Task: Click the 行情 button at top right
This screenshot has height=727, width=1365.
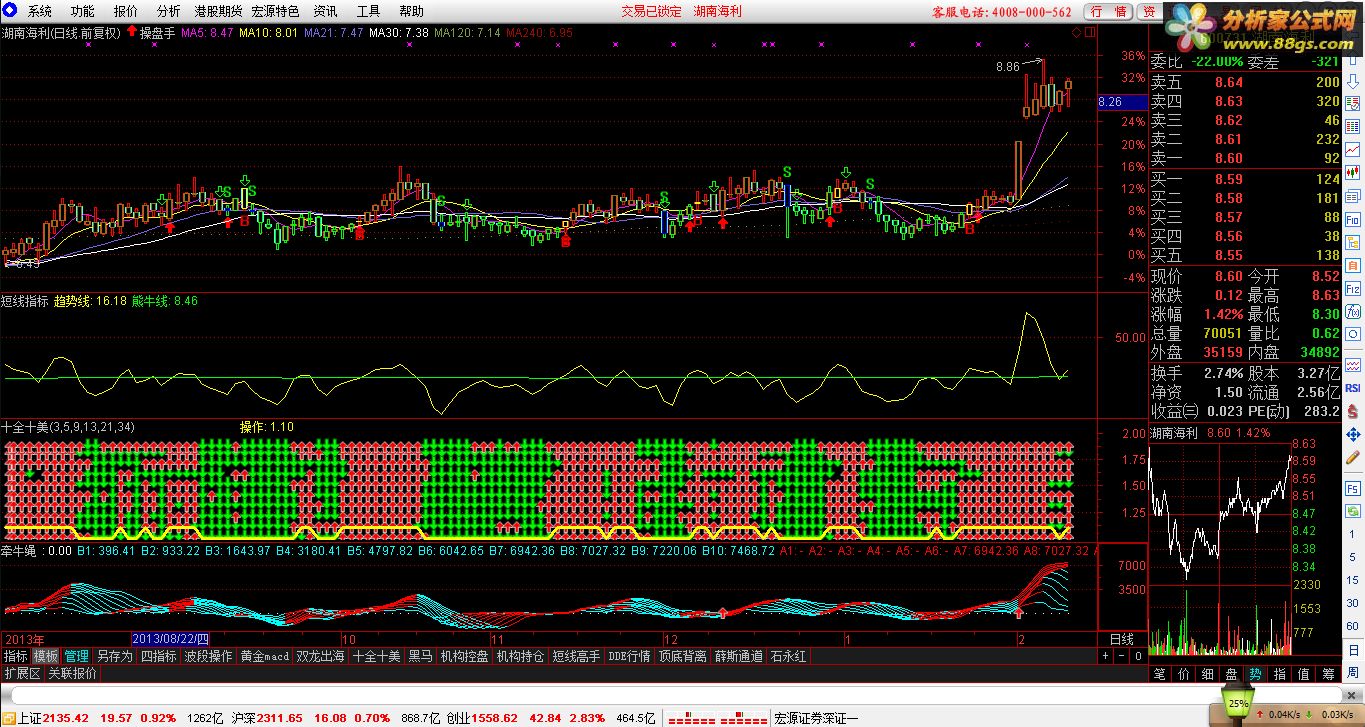Action: [1108, 11]
